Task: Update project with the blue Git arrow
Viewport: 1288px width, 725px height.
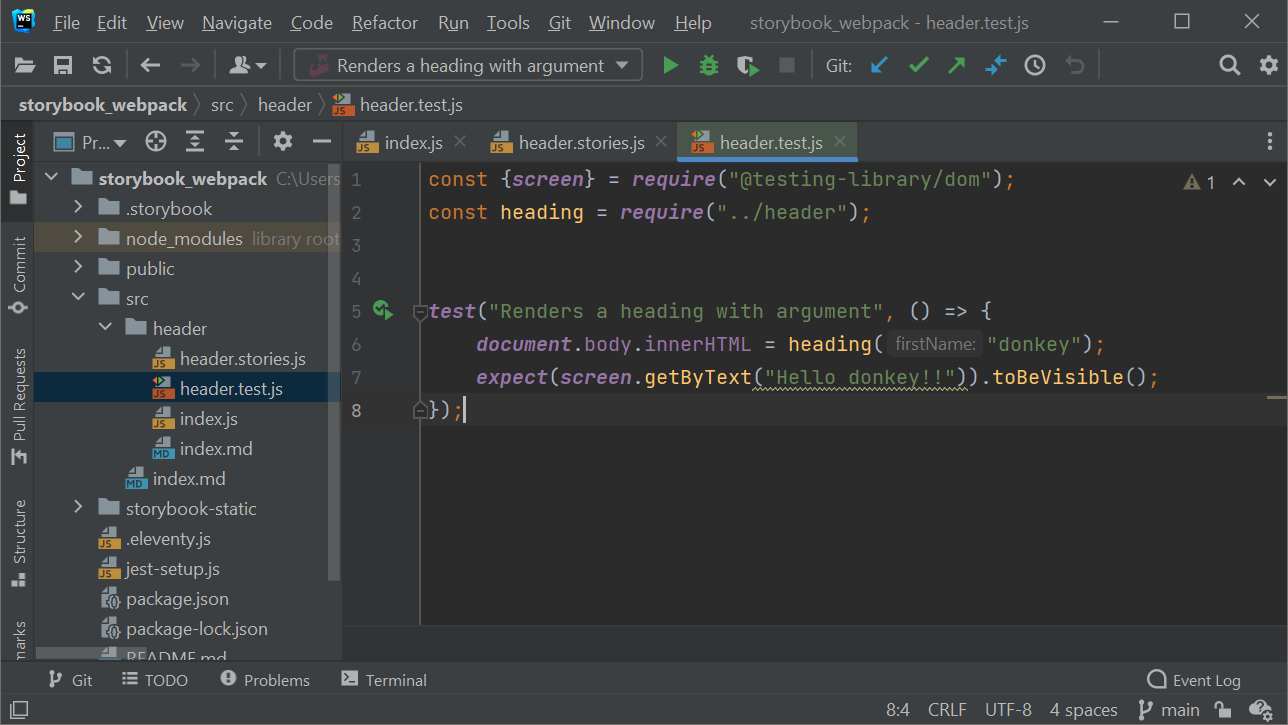Action: (x=879, y=66)
